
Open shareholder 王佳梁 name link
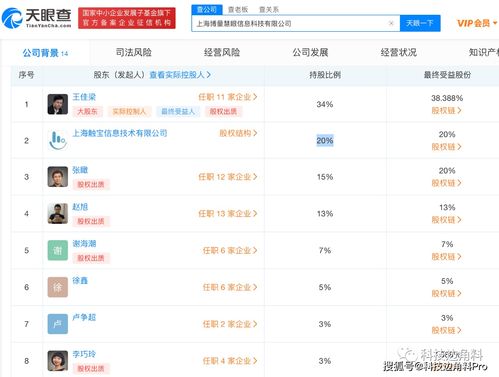(x=84, y=97)
